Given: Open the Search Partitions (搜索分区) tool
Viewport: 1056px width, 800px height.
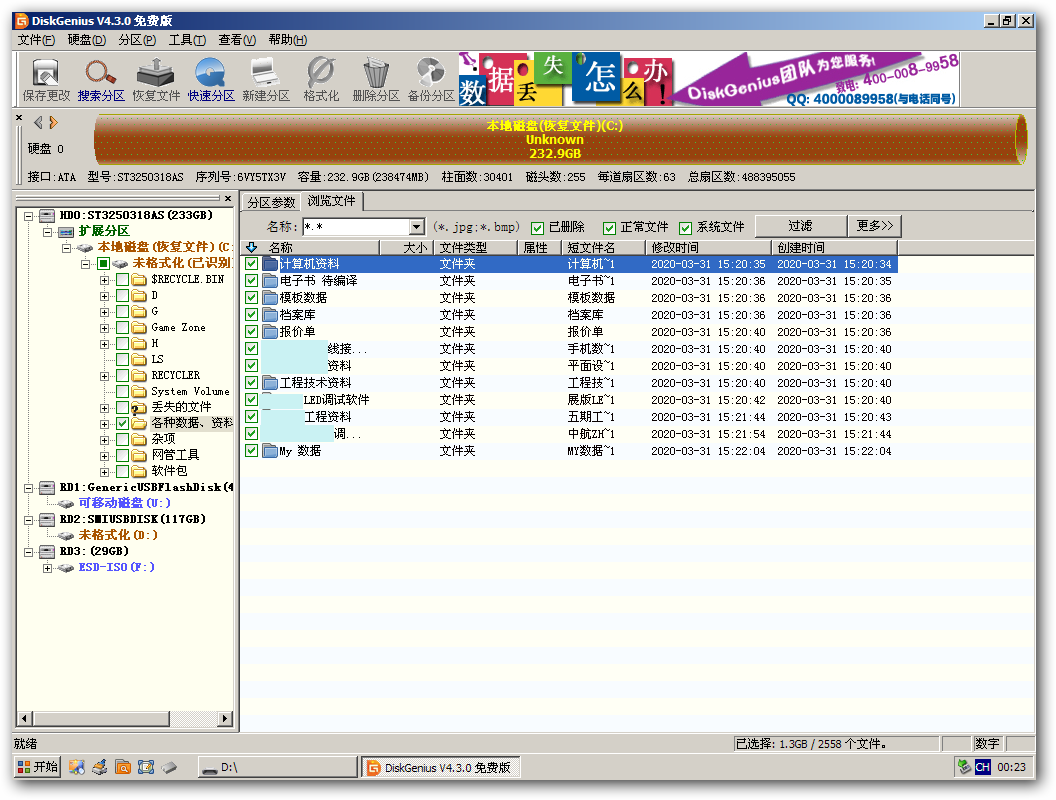Looking at the screenshot, I should [101, 79].
